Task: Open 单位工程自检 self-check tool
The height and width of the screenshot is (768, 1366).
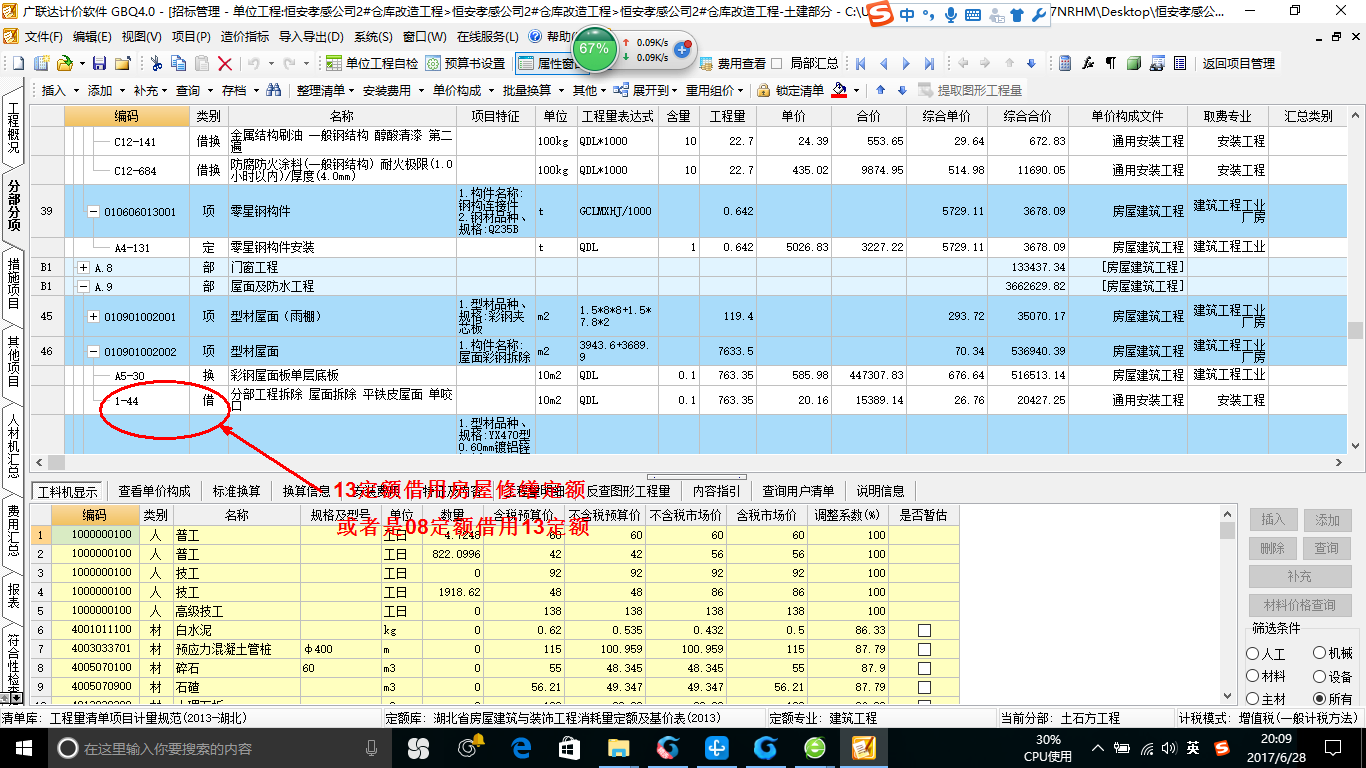Action: [373, 63]
